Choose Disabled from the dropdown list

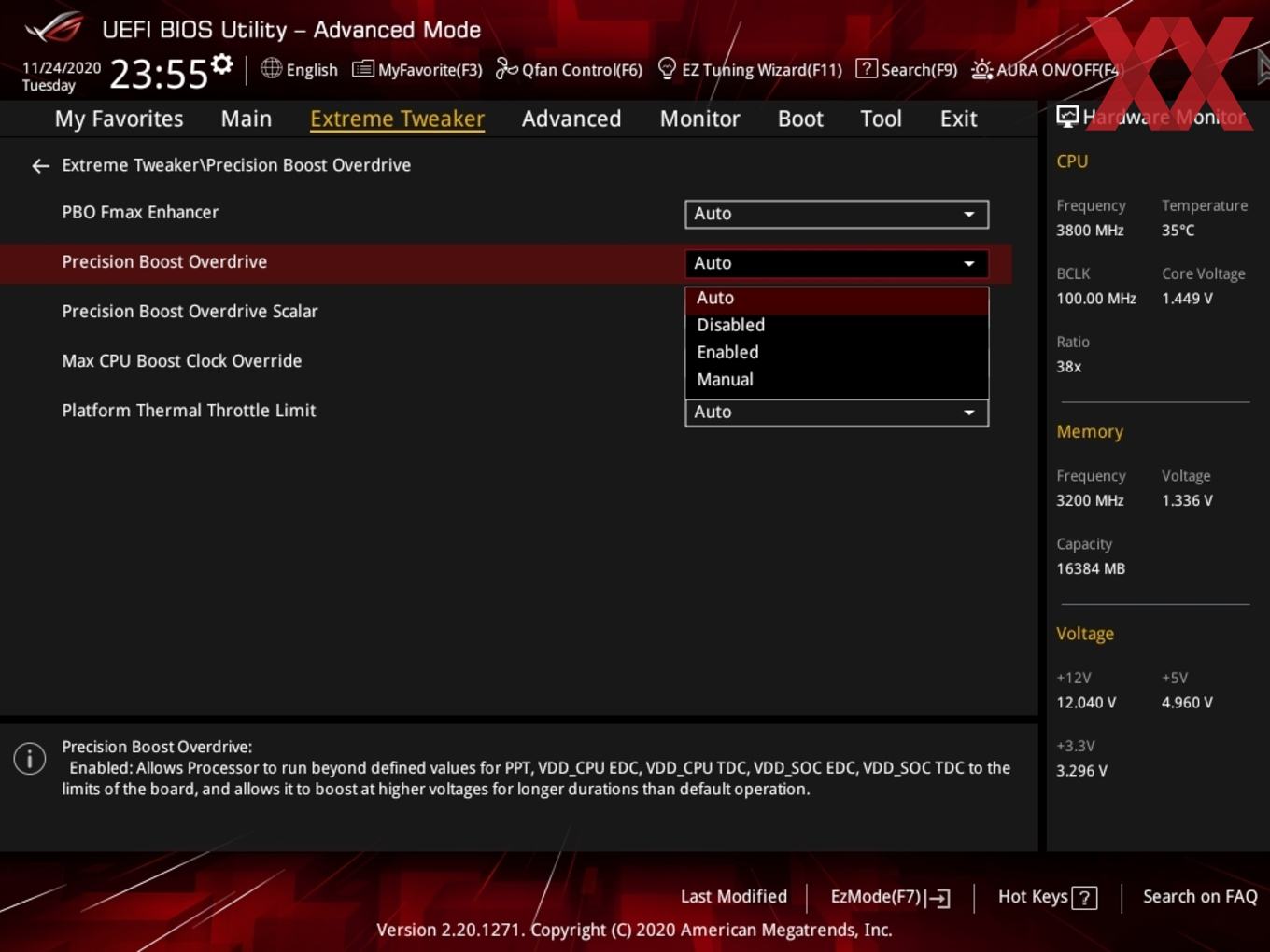click(837, 325)
